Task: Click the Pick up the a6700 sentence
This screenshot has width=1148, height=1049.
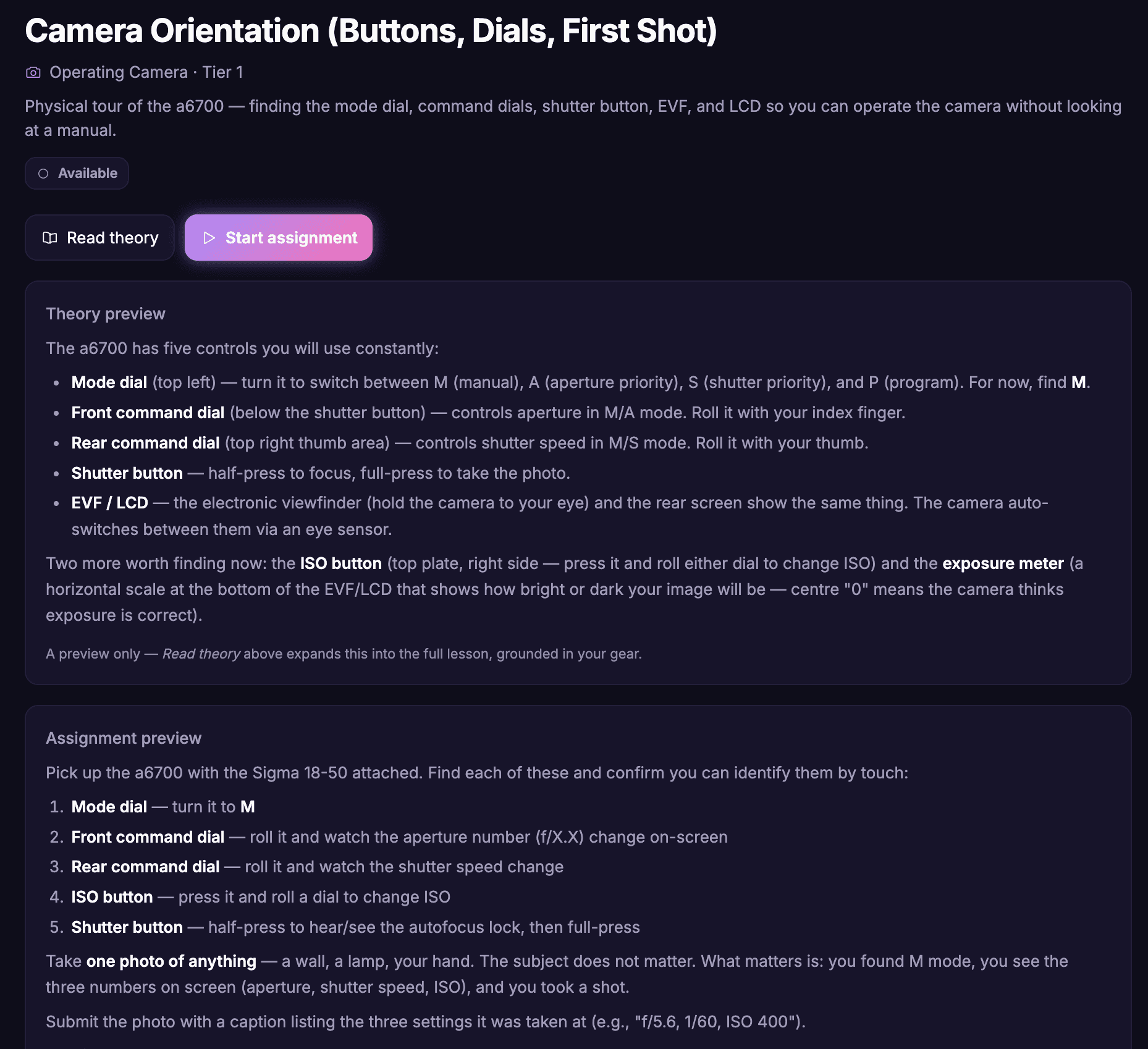Action: [477, 773]
